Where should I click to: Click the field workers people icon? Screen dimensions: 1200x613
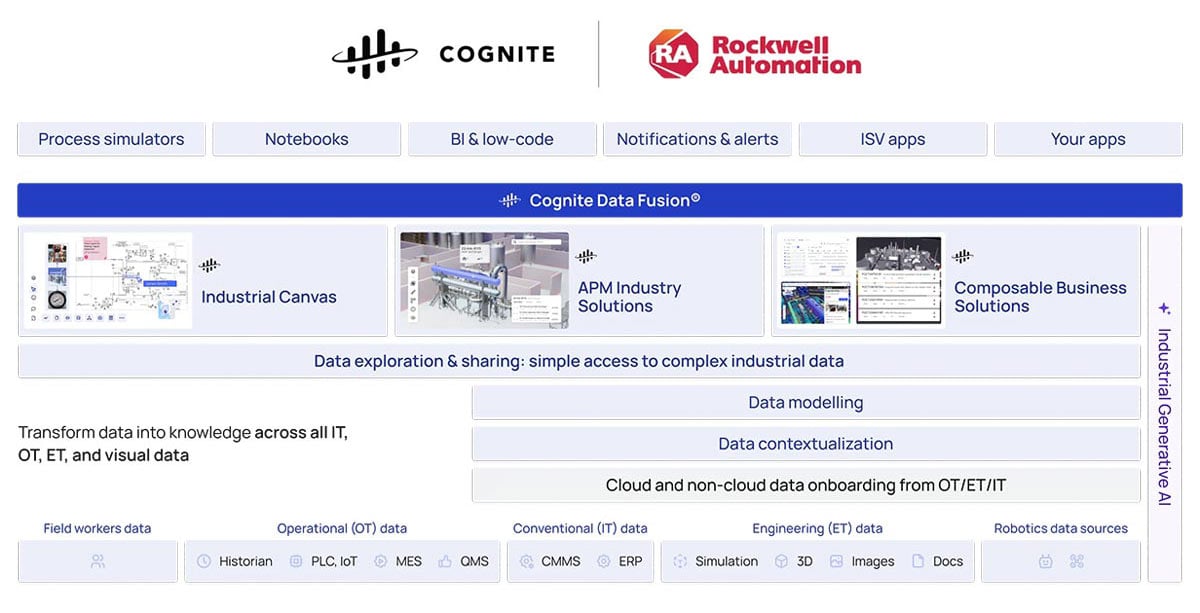(x=97, y=561)
